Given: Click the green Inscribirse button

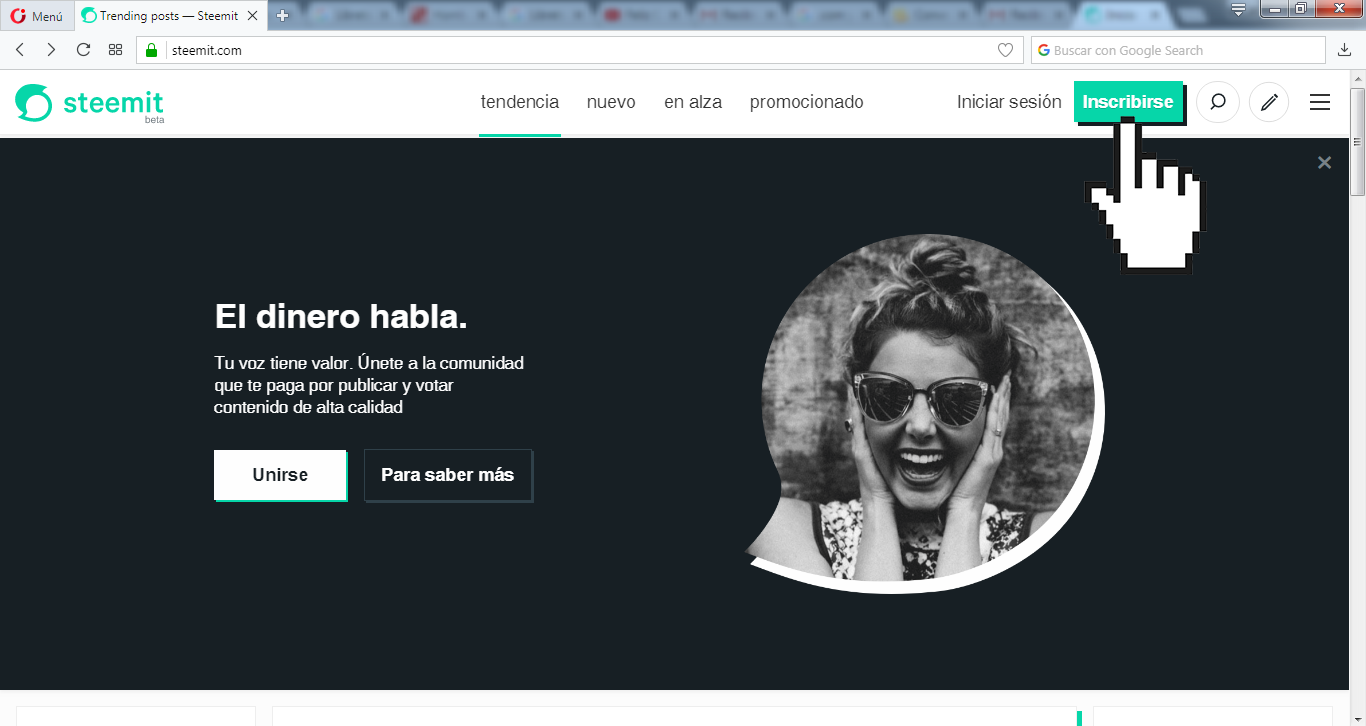Looking at the screenshot, I should [1128, 102].
